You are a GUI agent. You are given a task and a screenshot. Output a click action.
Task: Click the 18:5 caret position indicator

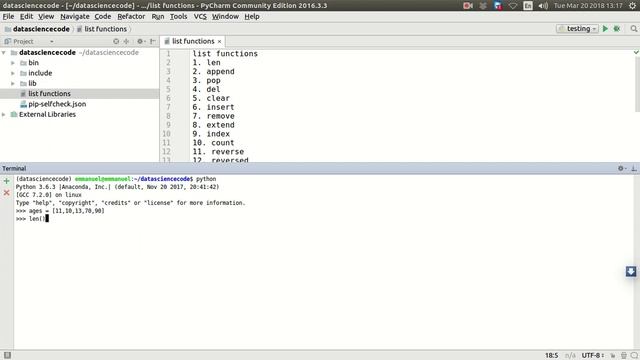coord(551,356)
